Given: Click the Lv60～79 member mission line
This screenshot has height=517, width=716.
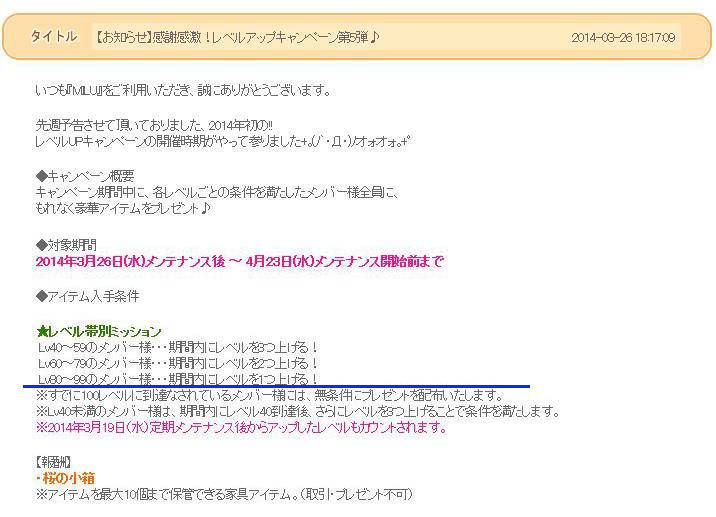Looking at the screenshot, I should point(177,363).
